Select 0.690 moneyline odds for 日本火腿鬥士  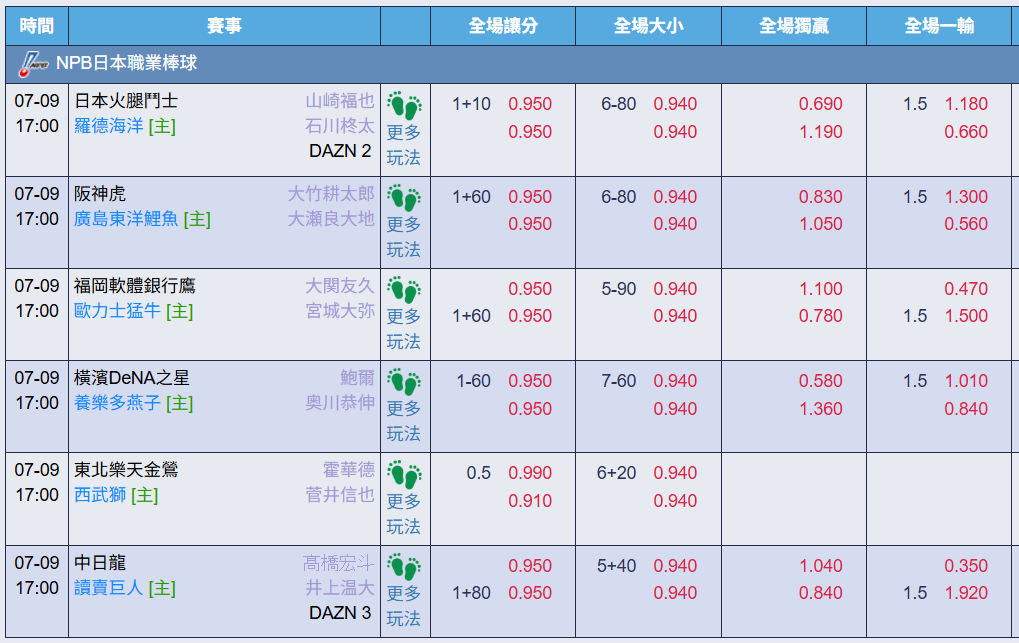pyautogui.click(x=820, y=104)
